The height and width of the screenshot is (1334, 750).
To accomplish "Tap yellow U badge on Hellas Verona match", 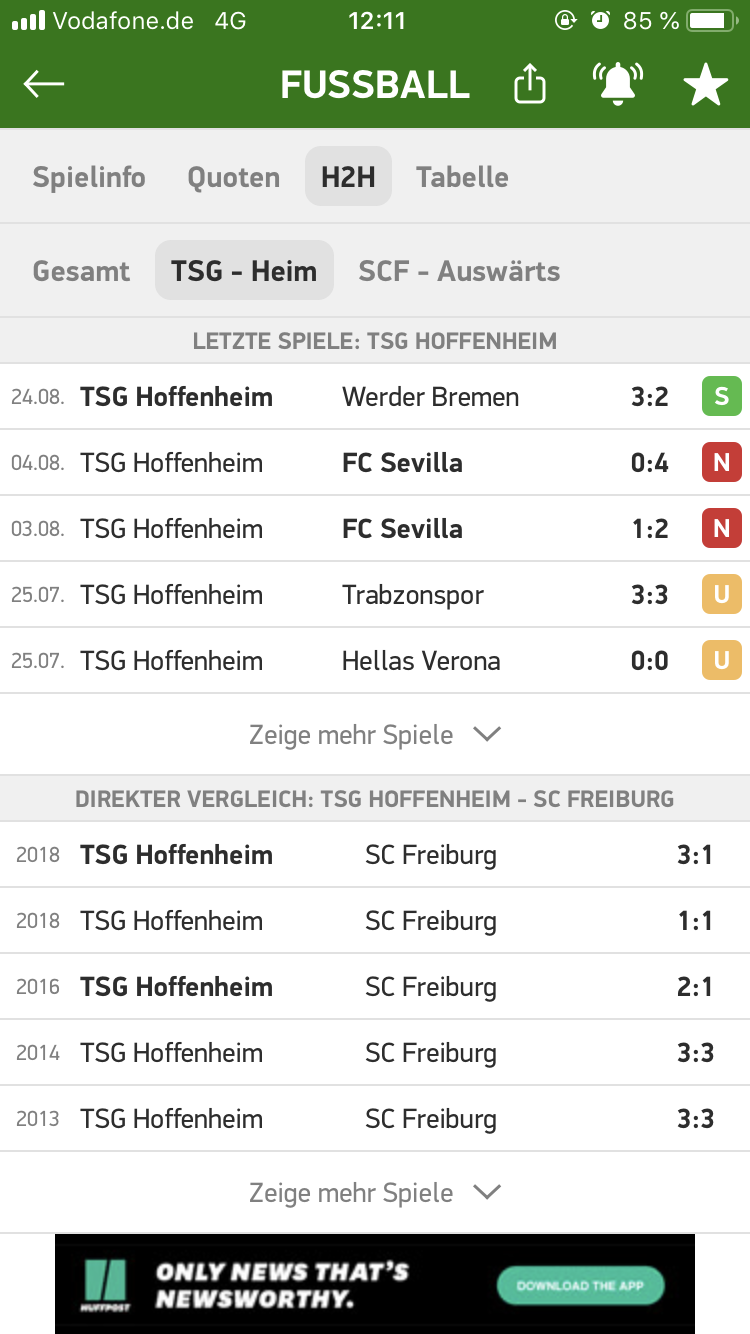I will click(721, 661).
